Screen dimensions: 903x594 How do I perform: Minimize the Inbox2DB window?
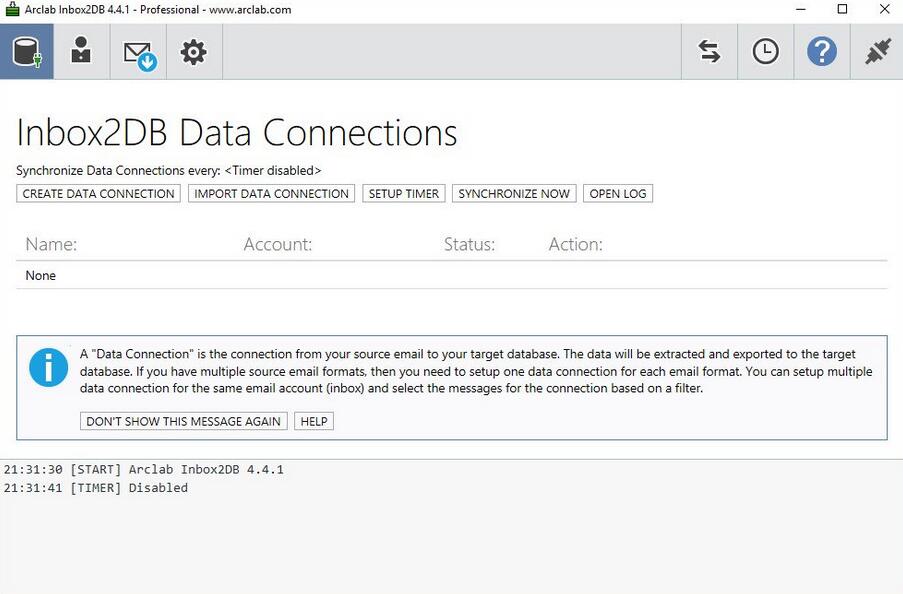(800, 9)
